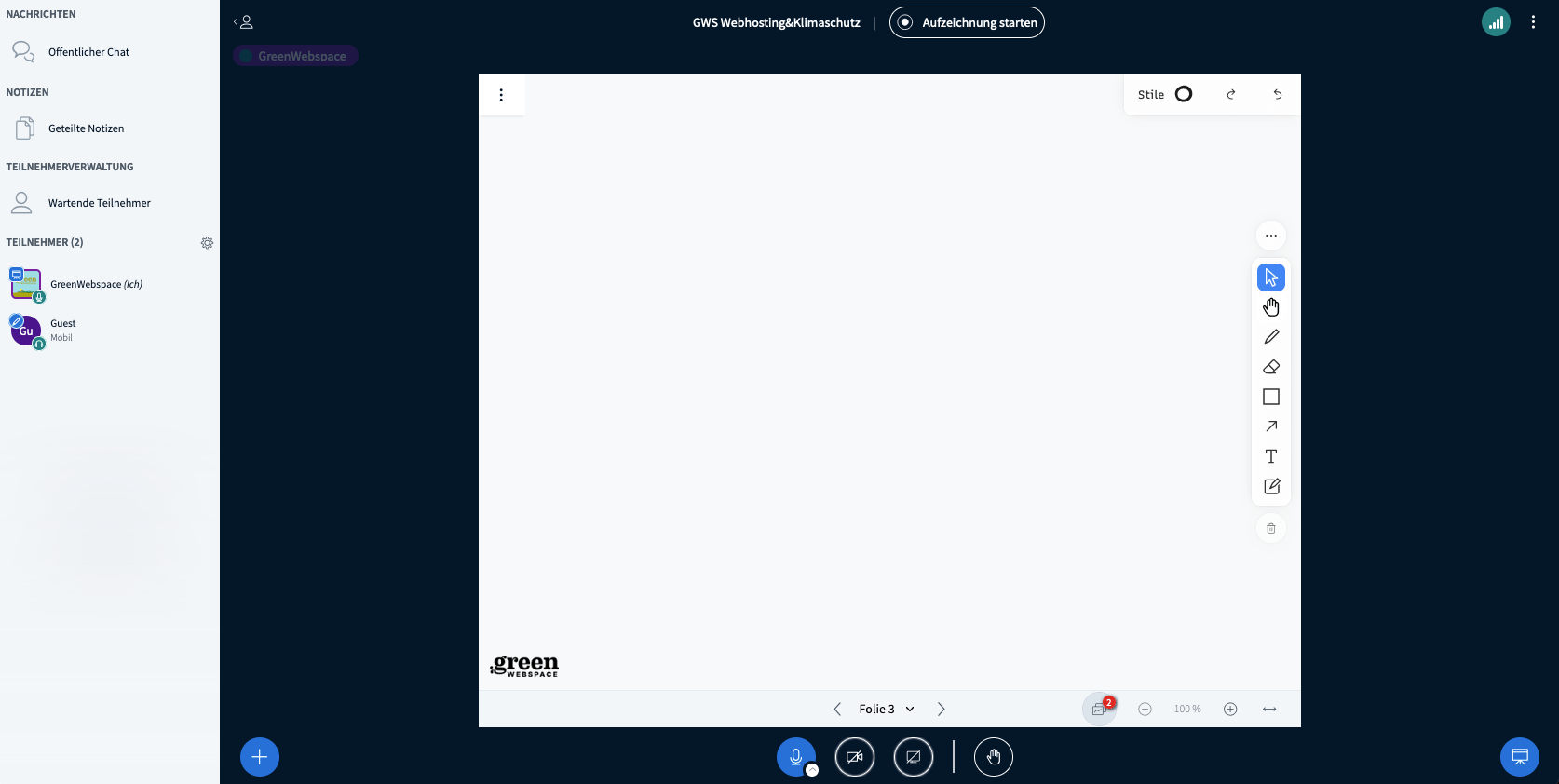Open Geteilte Notizen

coord(110,128)
